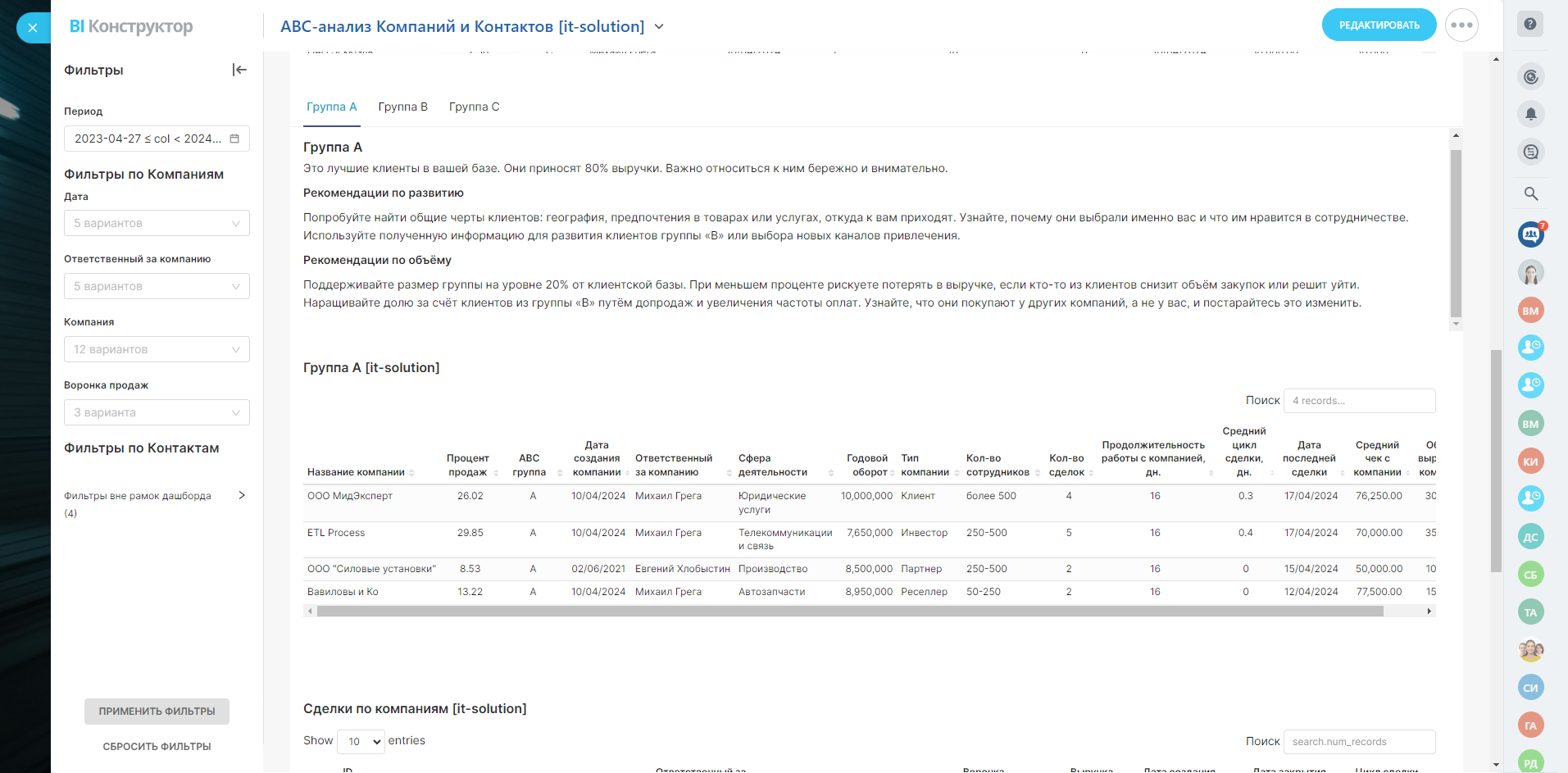Click the circular icon above the bell

1530,77
